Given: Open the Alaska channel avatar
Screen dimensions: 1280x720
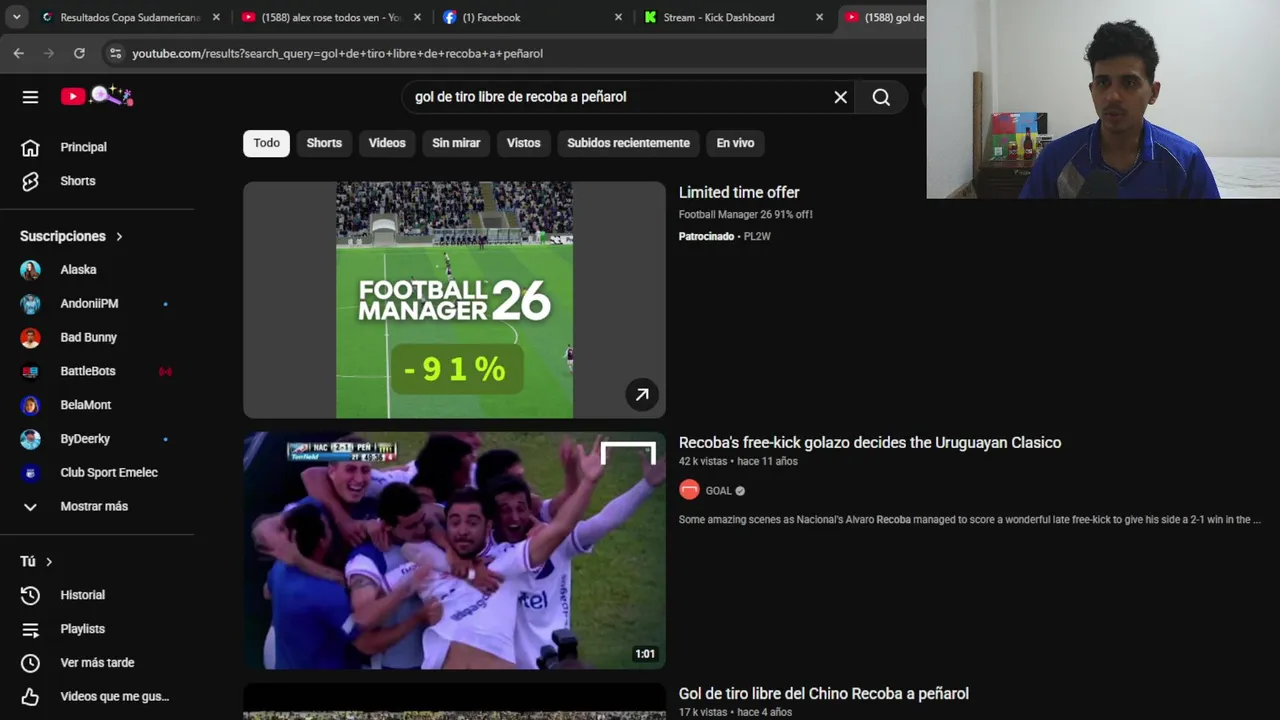Looking at the screenshot, I should point(30,270).
